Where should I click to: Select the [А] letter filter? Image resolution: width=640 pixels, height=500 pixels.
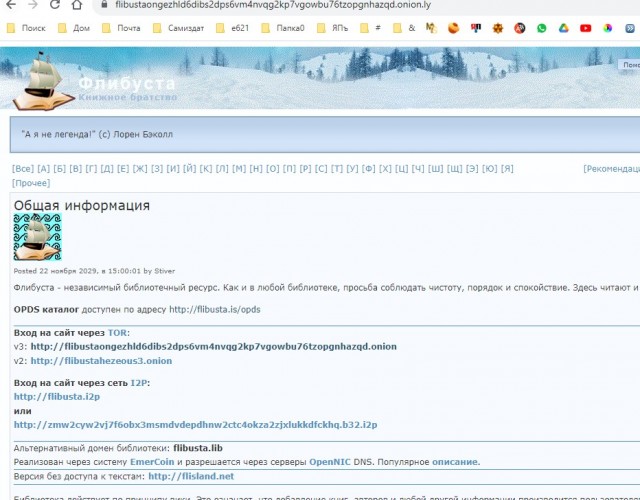pos(43,169)
